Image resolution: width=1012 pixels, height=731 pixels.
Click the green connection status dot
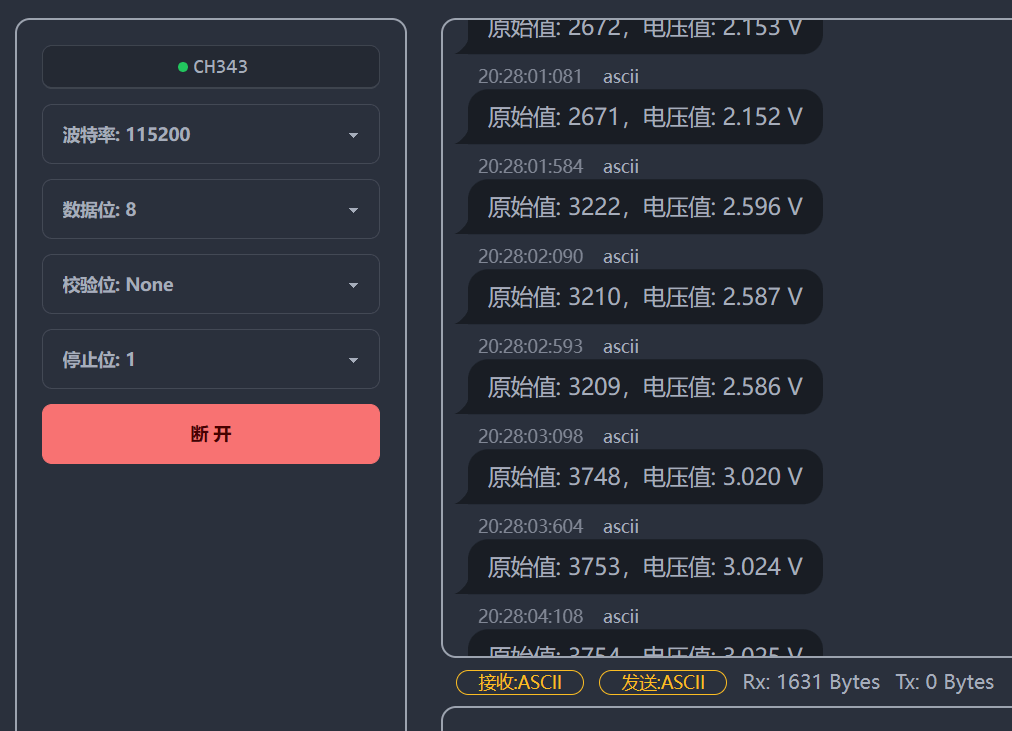click(183, 67)
